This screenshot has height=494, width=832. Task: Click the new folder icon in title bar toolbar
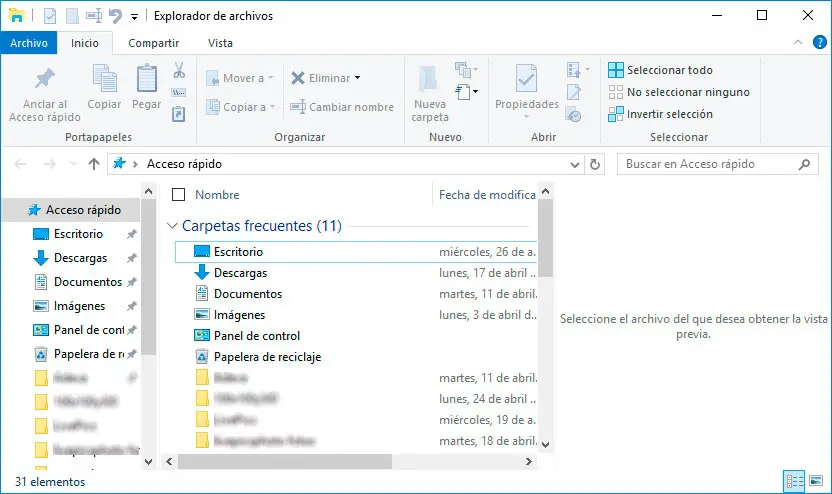pos(72,16)
